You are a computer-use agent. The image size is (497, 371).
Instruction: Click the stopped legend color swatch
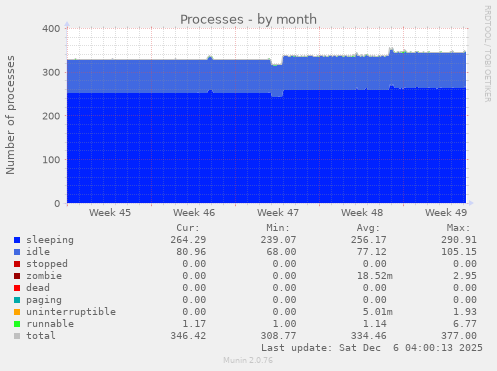17,264
